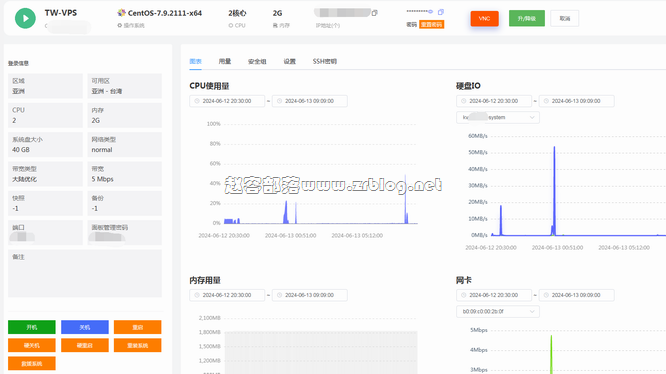Open the disk selector dropdown showing system
Image resolution: width=666 pixels, height=374 pixels.
click(x=498, y=118)
